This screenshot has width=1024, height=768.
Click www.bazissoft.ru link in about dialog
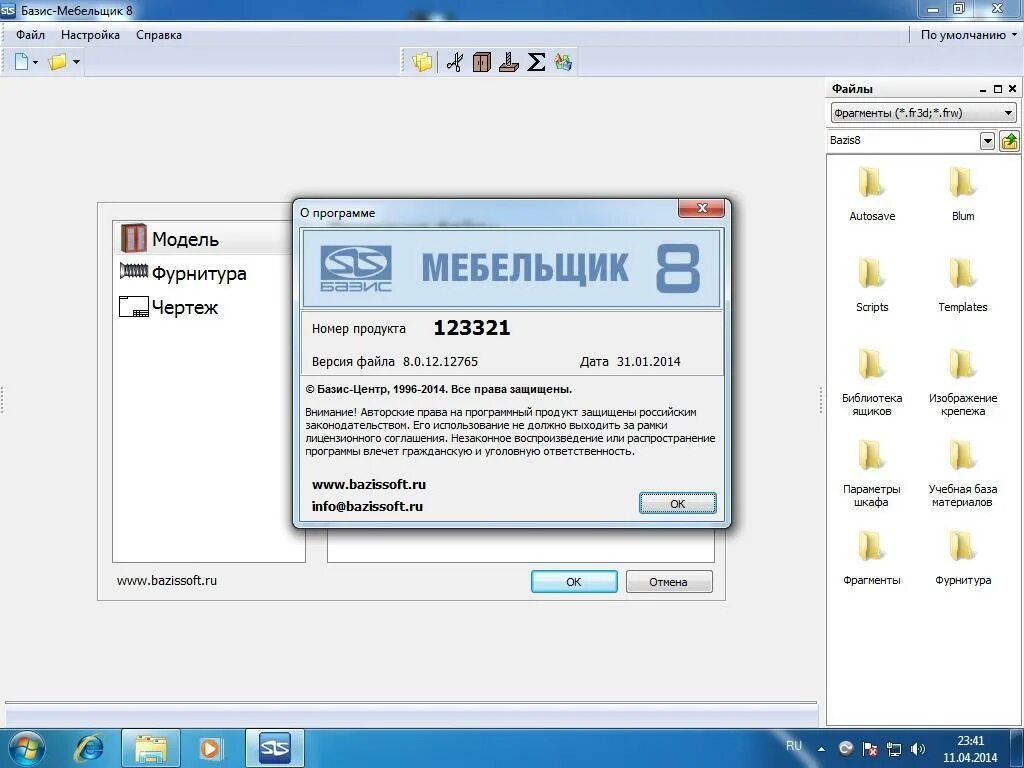pos(369,485)
